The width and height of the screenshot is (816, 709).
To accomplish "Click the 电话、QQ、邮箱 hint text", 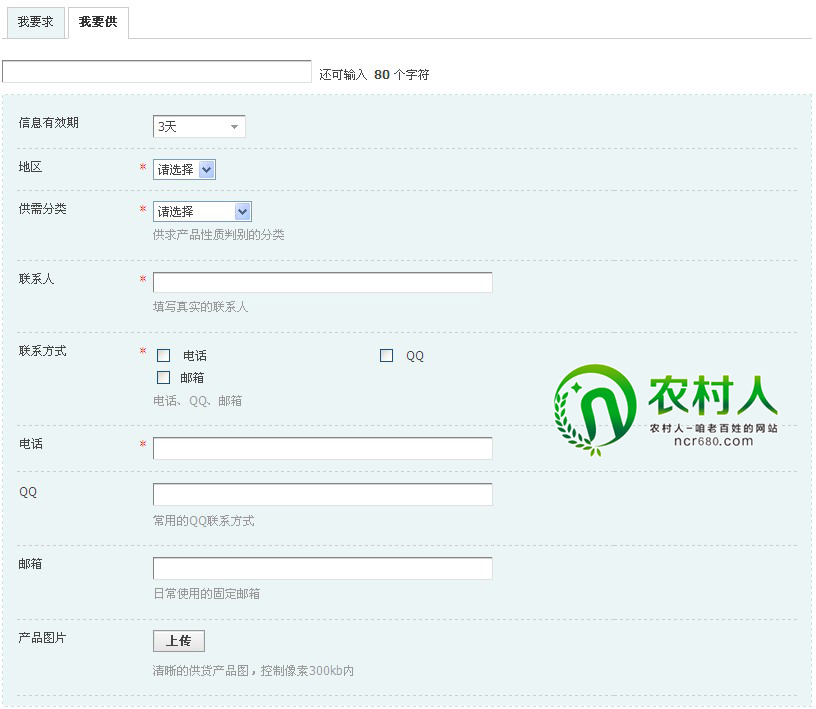I will coord(197,401).
